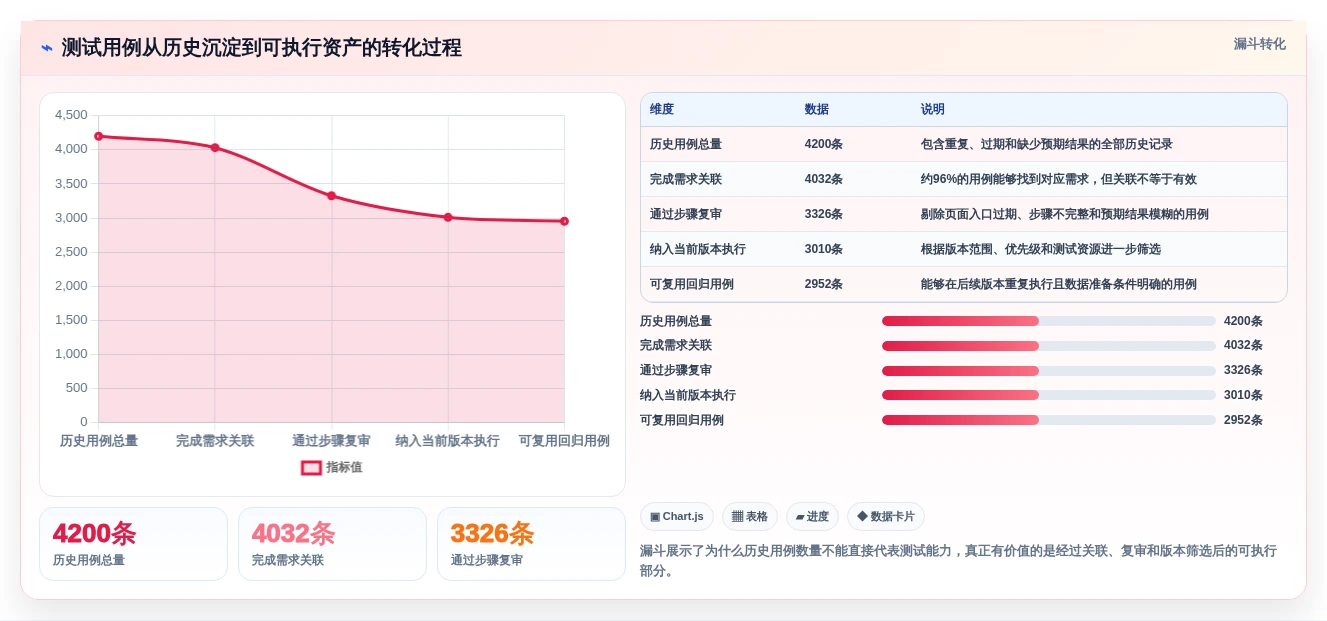Click description starting 约96%的用例
Viewport: 1327px width, 621px height.
click(x=1058, y=179)
